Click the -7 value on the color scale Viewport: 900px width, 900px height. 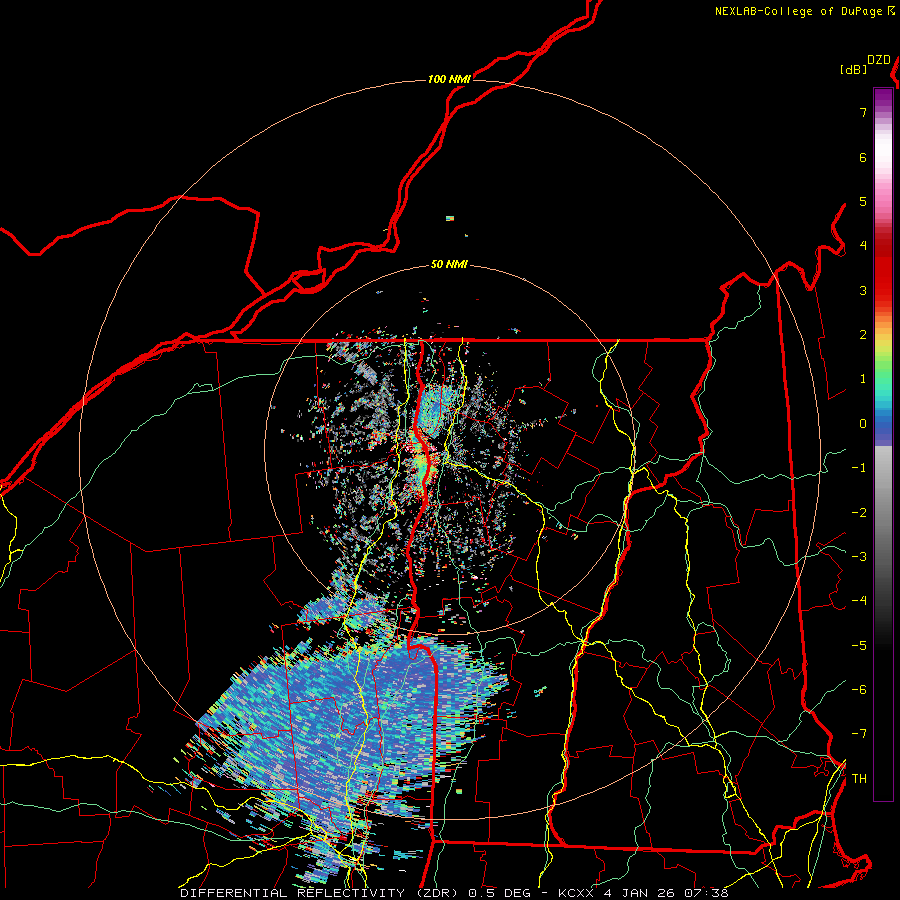(859, 734)
